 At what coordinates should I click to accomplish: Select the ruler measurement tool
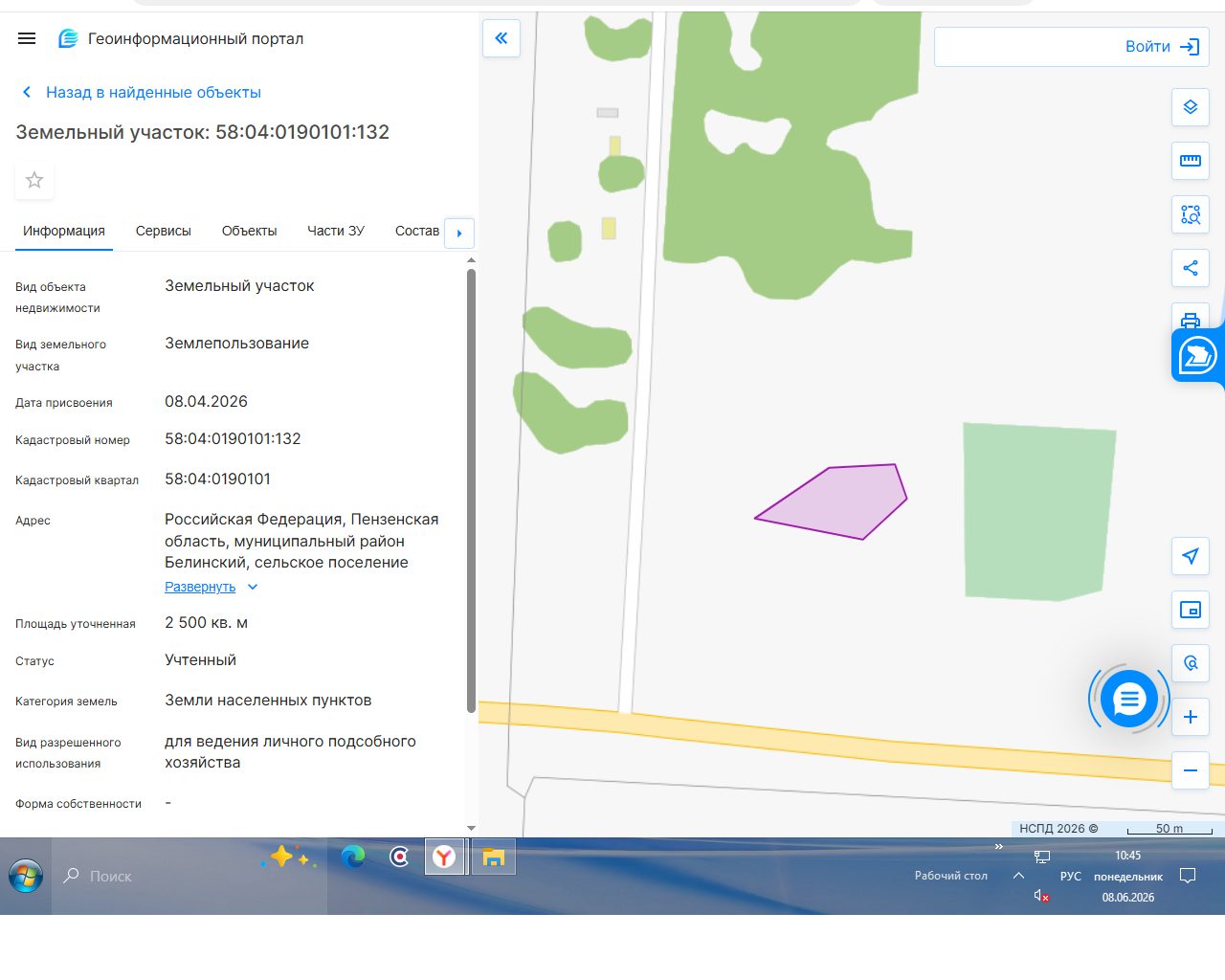1191,161
